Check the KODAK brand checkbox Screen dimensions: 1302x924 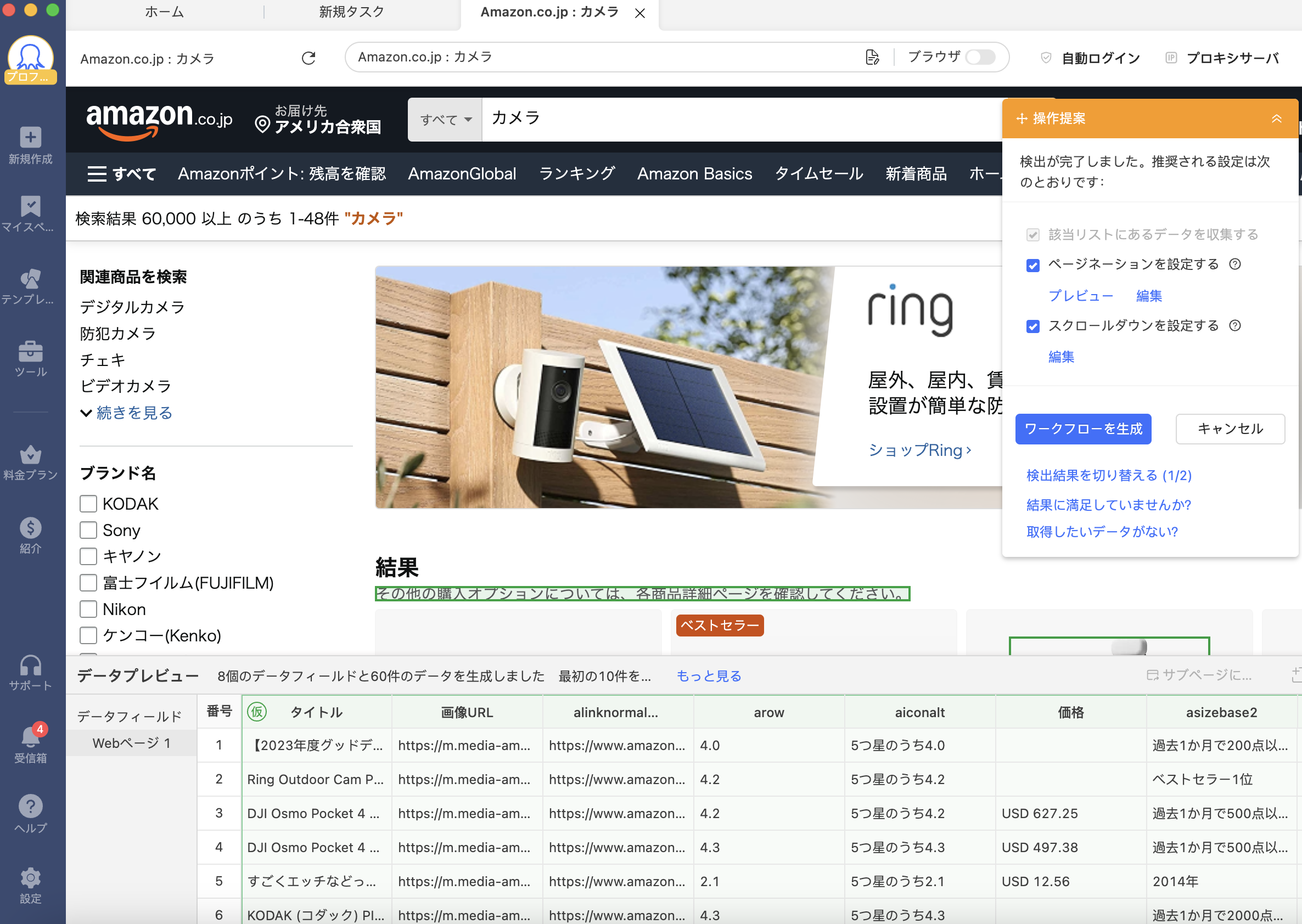pos(88,504)
